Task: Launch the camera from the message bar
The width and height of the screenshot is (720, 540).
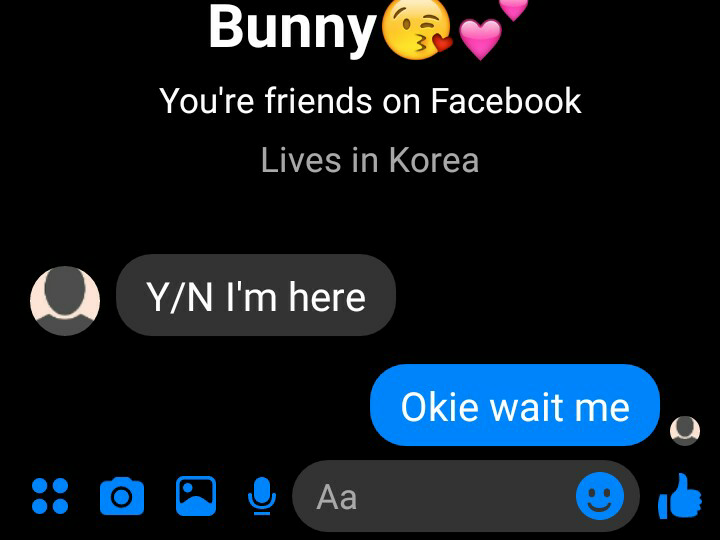Action: (x=122, y=496)
